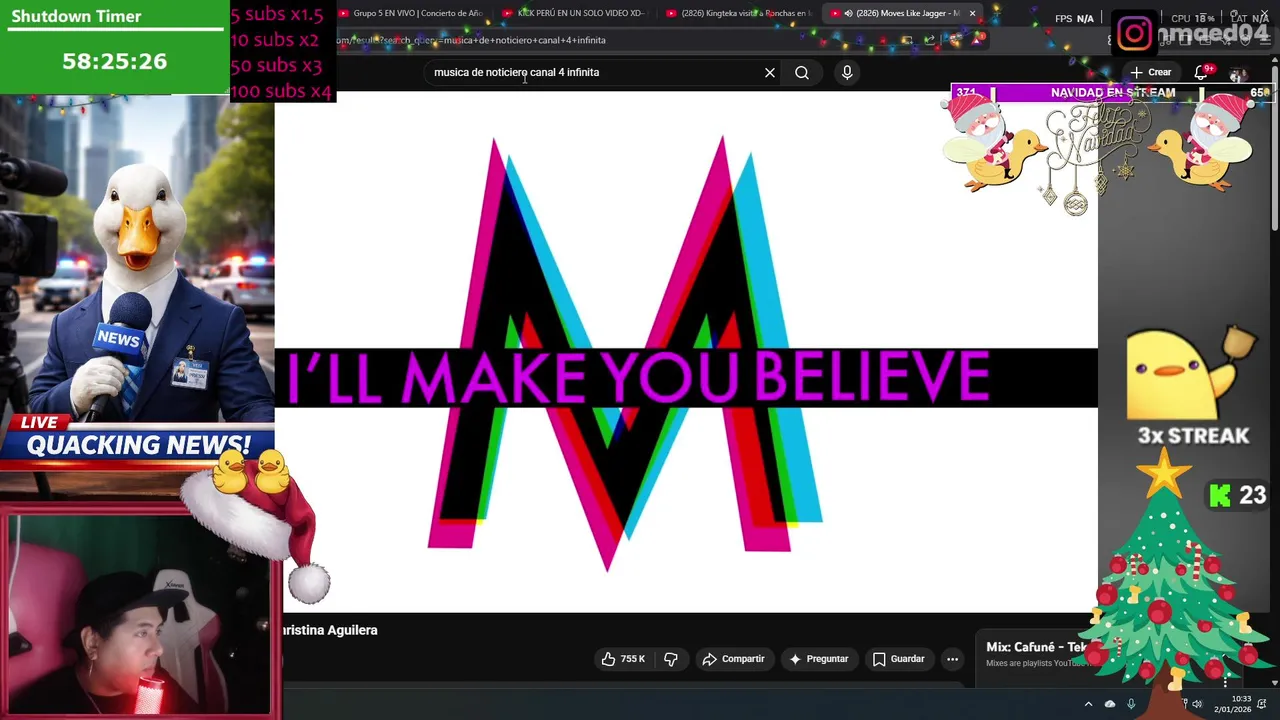Click the magnifier search button
The width and height of the screenshot is (1280, 720).
click(x=802, y=72)
